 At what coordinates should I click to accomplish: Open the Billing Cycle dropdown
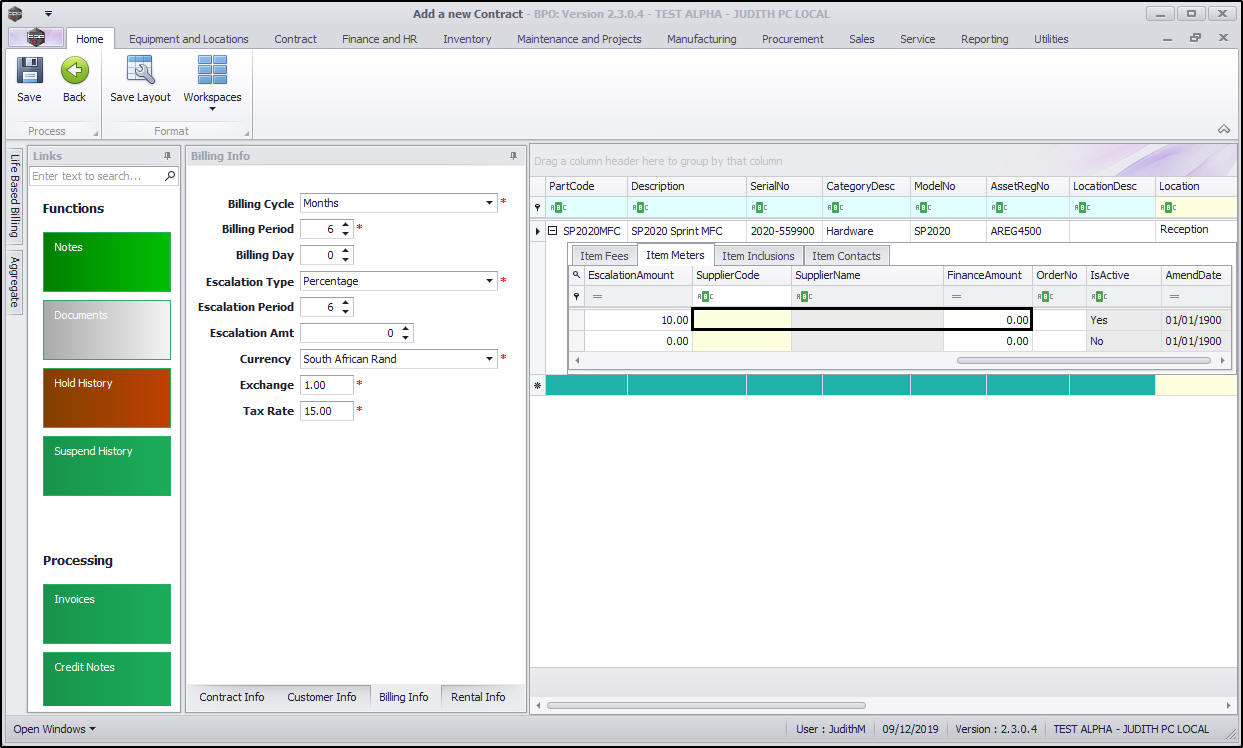pyautogui.click(x=489, y=203)
